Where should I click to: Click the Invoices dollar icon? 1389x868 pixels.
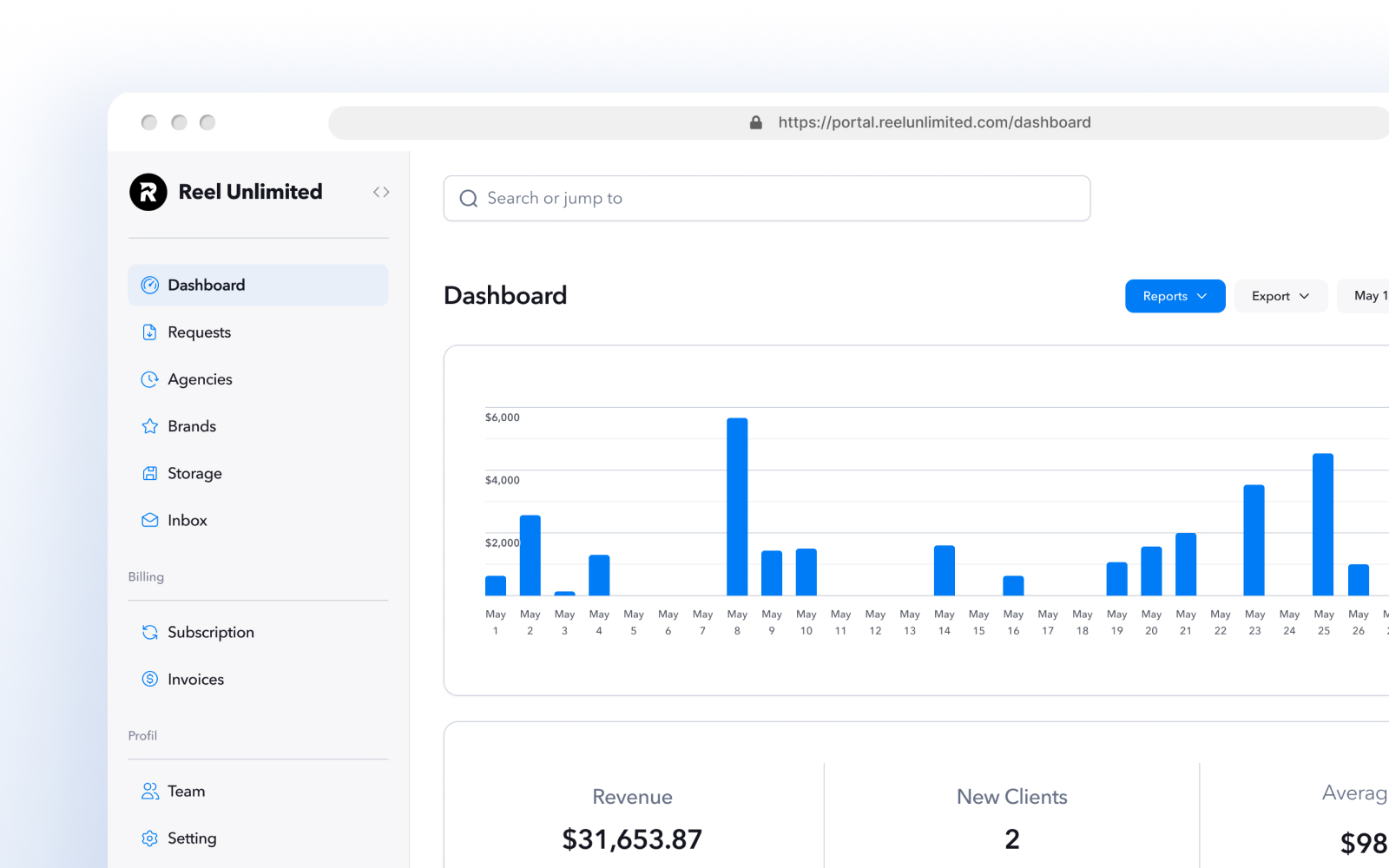[x=150, y=679]
